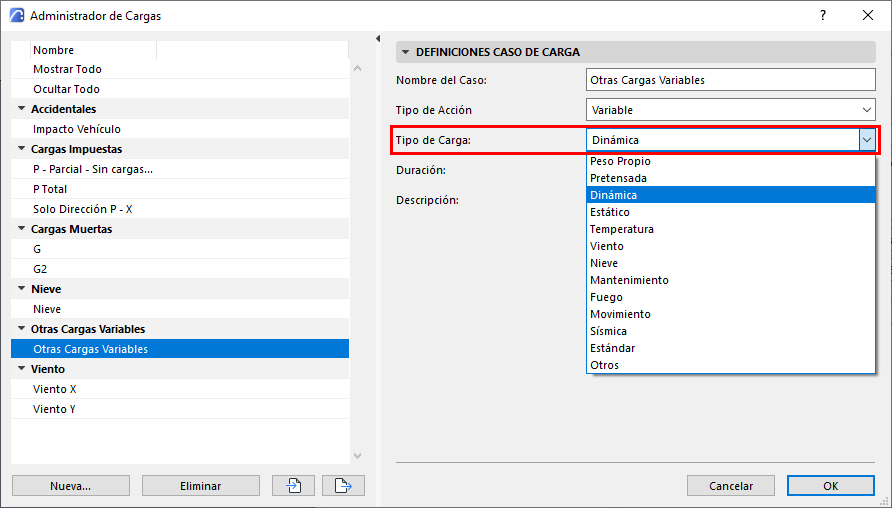Select Impacto Vehículo in the list
Image resolution: width=892 pixels, height=508 pixels.
[x=77, y=129]
